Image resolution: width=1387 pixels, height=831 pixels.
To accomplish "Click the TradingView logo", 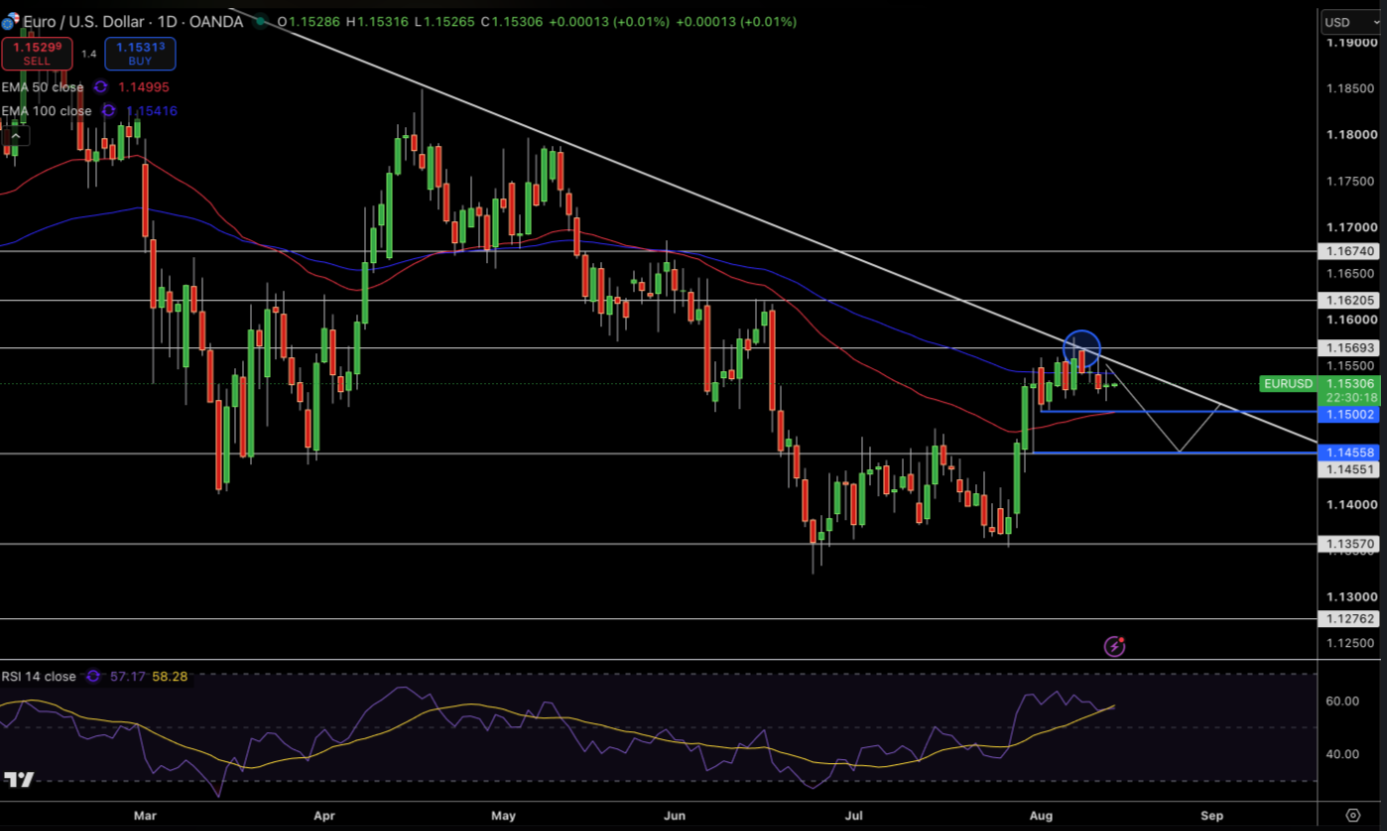I will click(19, 779).
